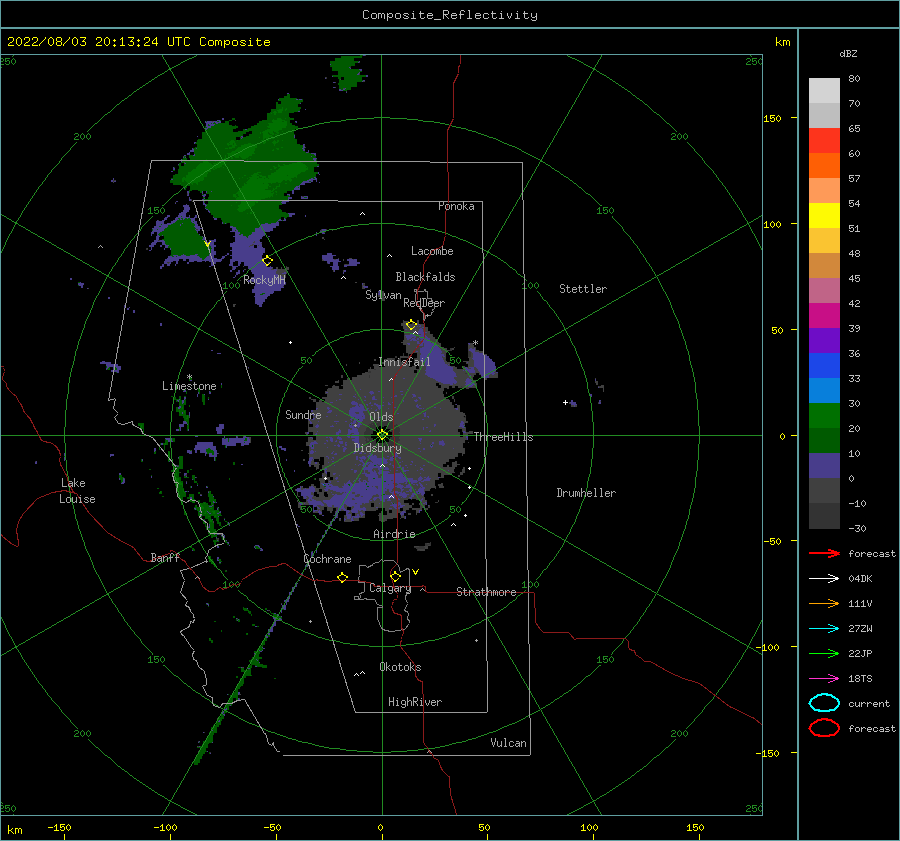Click the Vulcan town label
The height and width of the screenshot is (841, 900).
tap(509, 743)
